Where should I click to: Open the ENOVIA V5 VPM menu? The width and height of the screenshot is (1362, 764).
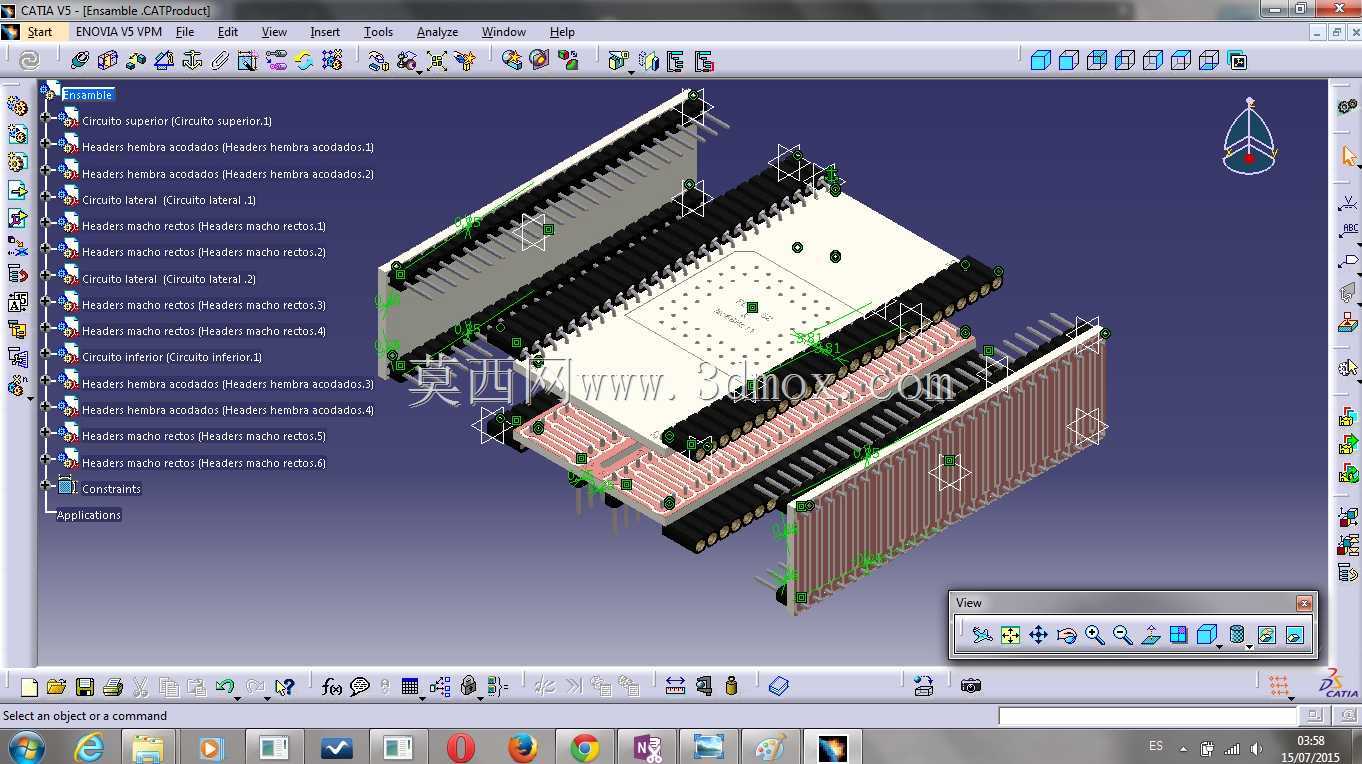tap(119, 32)
